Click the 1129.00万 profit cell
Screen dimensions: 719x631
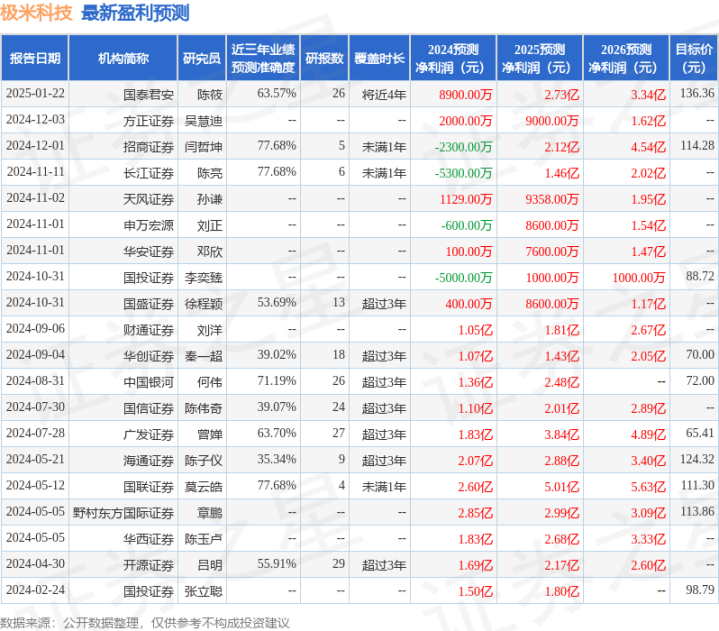coord(466,199)
